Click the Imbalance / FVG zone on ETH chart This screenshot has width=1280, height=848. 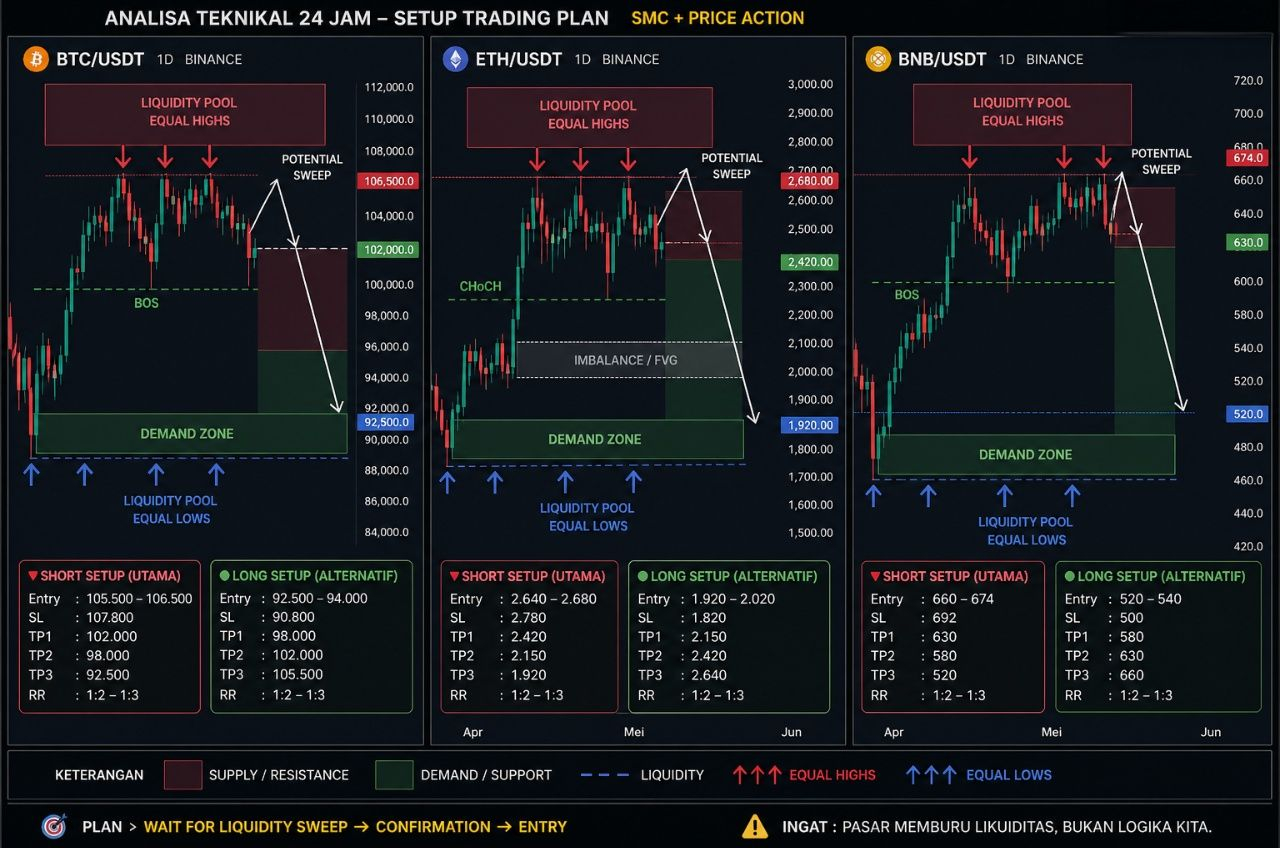[629, 360]
